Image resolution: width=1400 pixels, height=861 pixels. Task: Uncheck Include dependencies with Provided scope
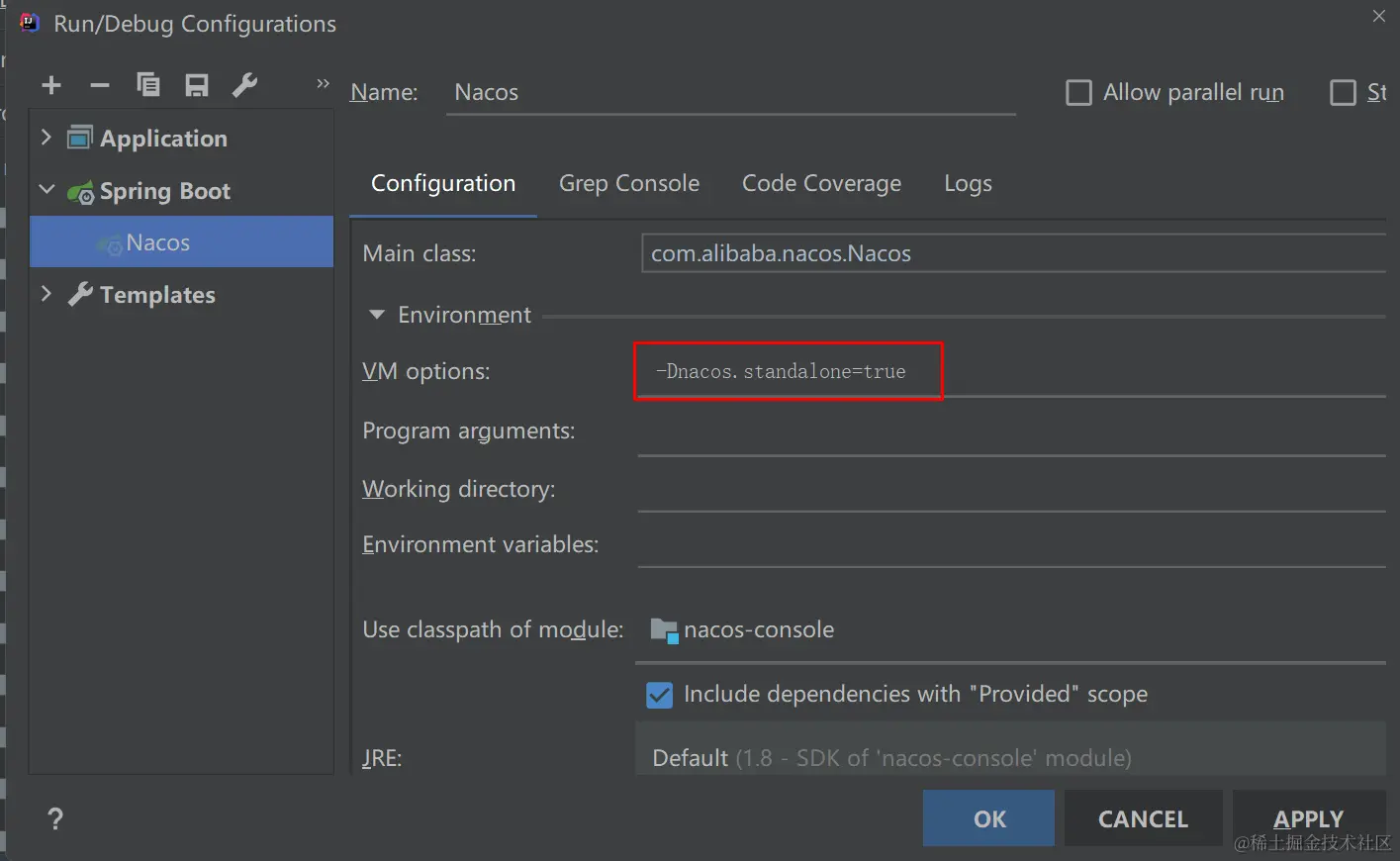tap(659, 695)
